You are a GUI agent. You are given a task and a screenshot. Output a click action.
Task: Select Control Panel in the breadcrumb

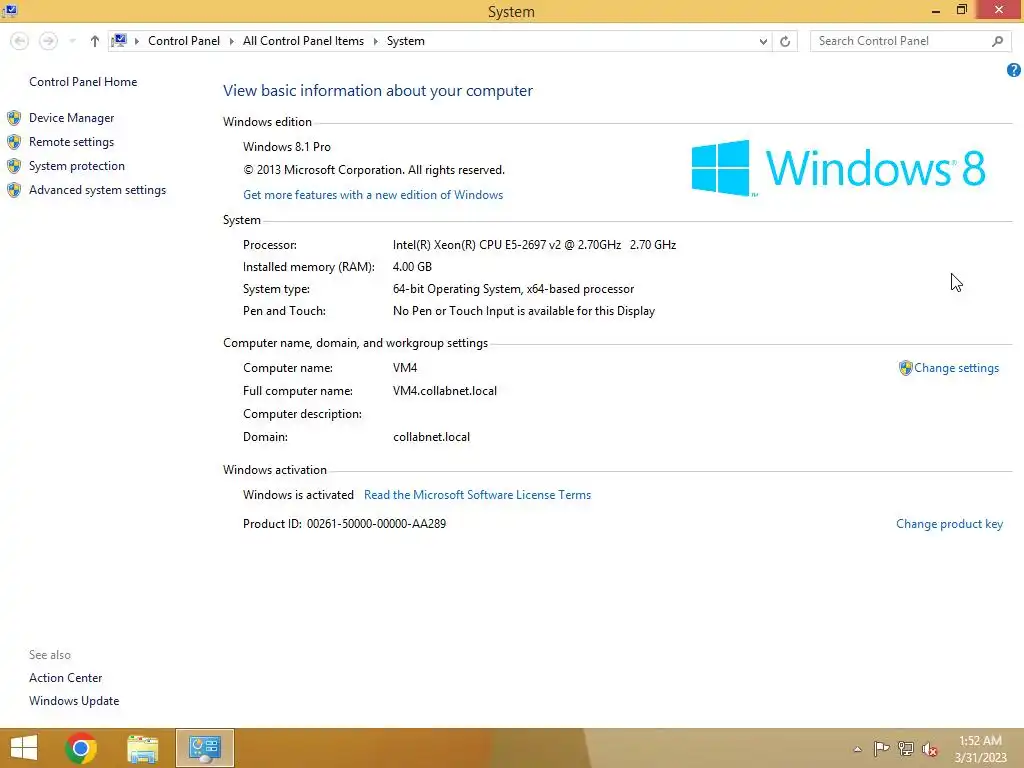pyautogui.click(x=184, y=40)
